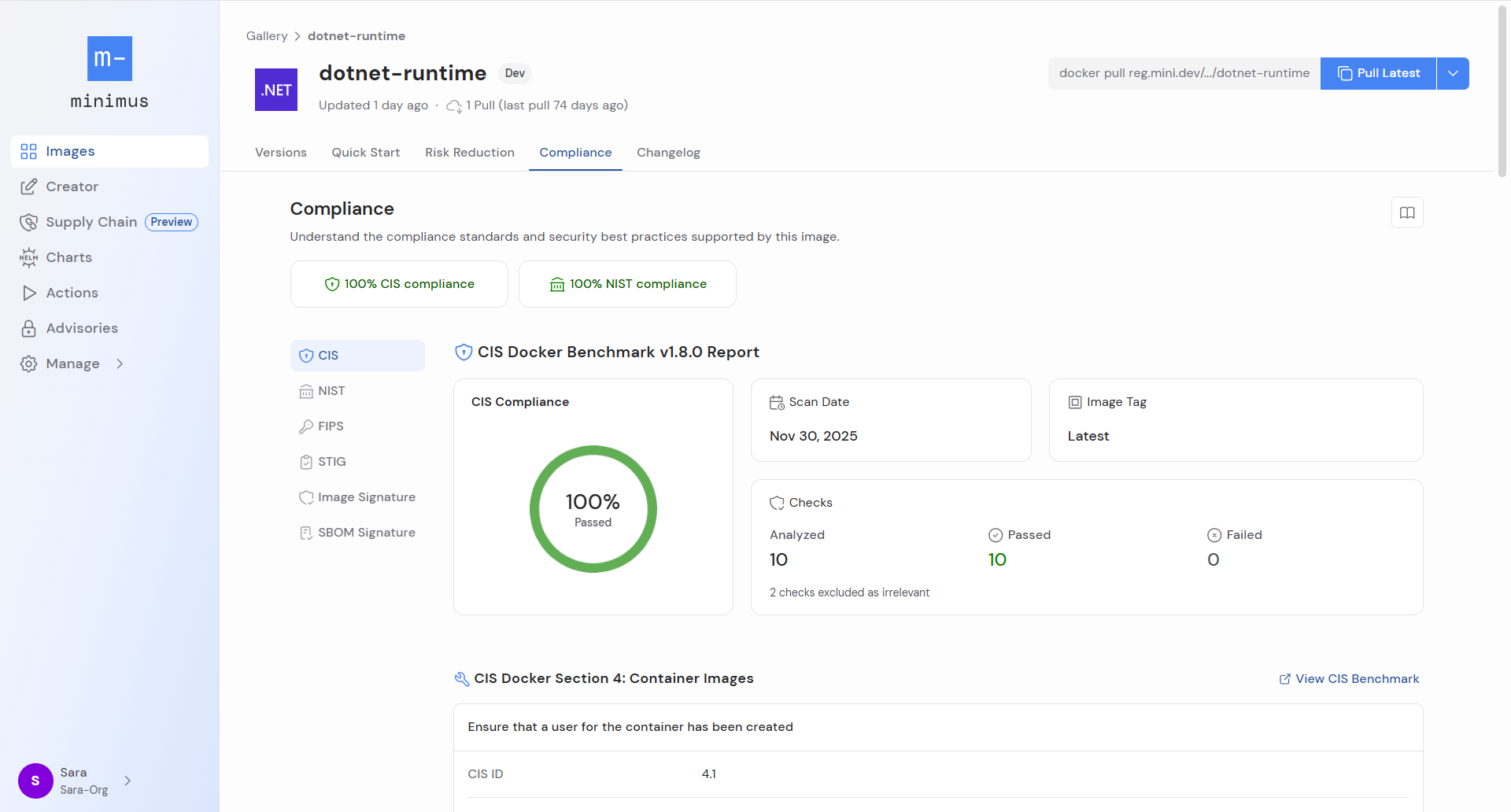1511x812 pixels.
Task: Open Charts via the helm icon
Action: [29, 257]
